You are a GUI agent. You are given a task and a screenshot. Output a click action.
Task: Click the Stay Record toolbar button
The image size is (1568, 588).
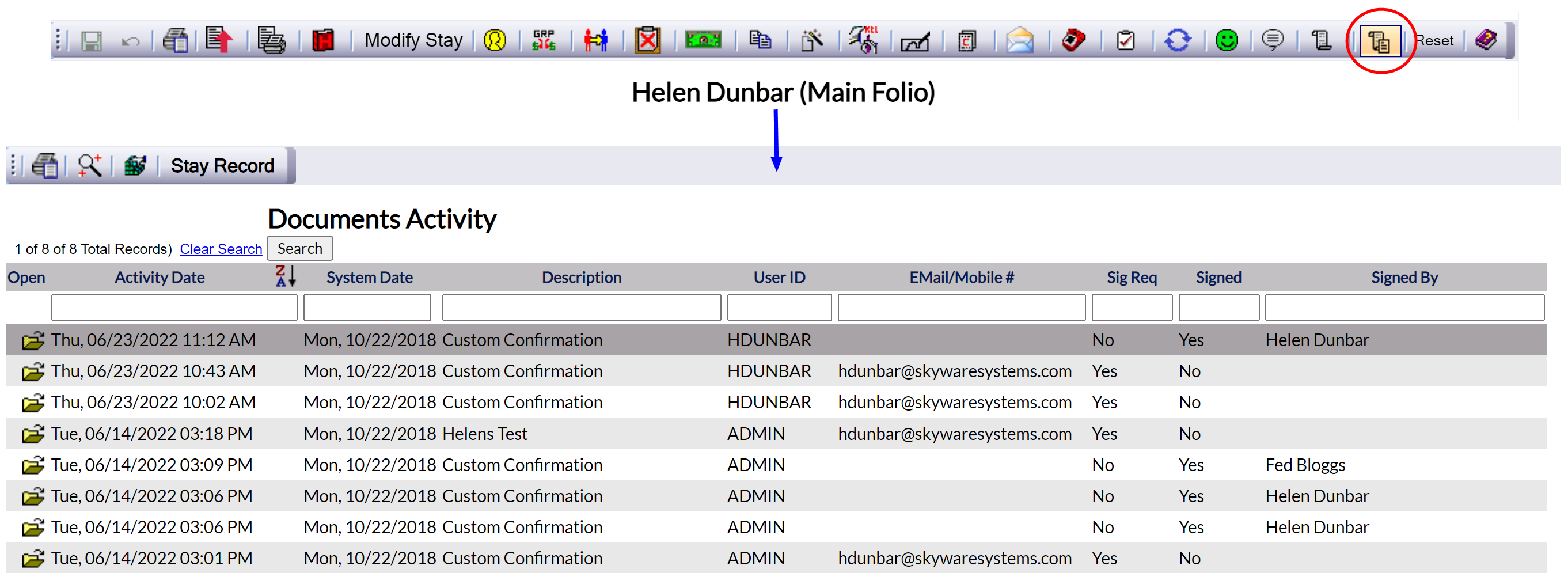pyautogui.click(x=222, y=165)
